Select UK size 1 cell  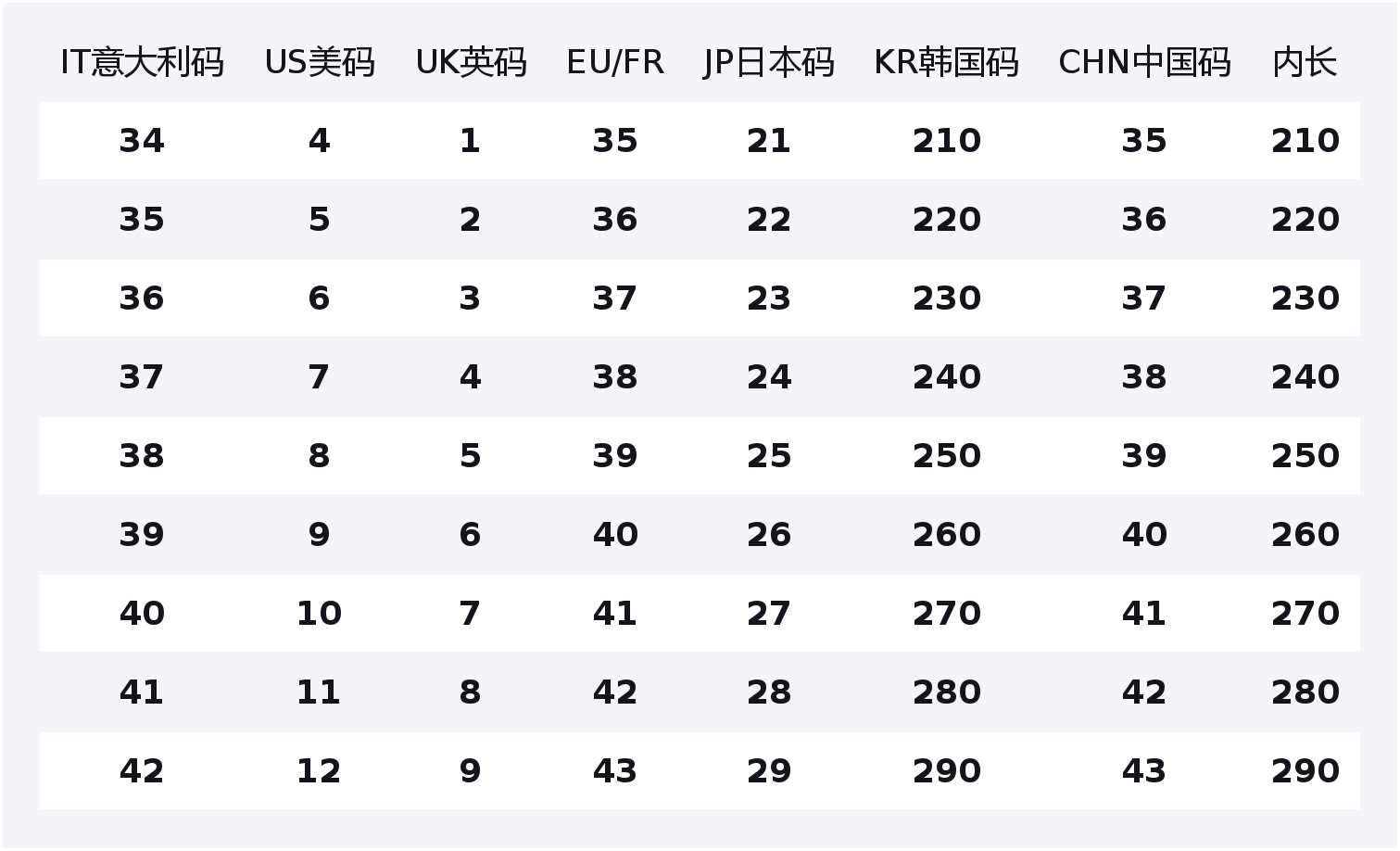[470, 141]
